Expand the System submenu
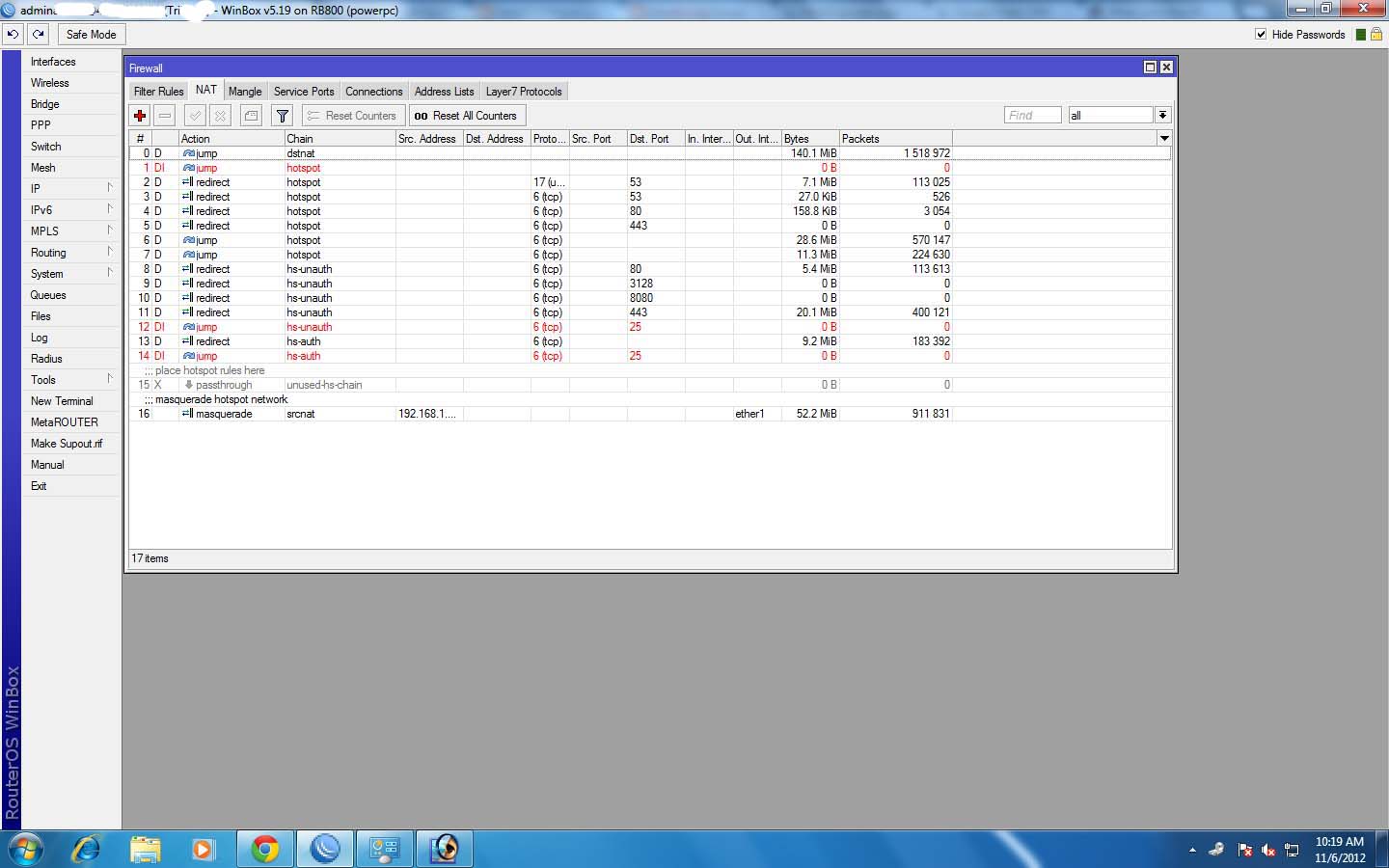1389x868 pixels. 71,274
